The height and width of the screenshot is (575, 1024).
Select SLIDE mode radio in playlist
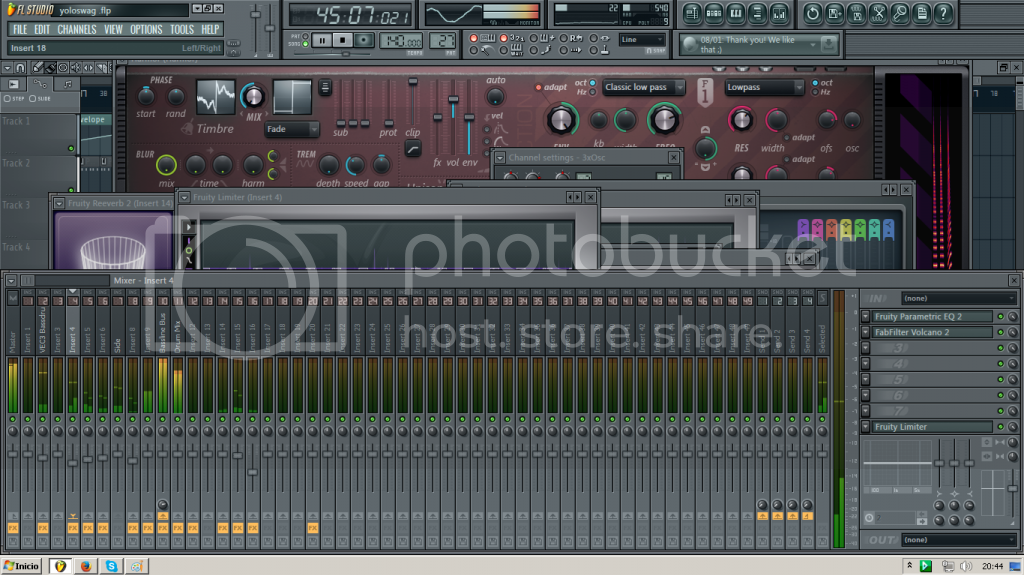pos(33,99)
